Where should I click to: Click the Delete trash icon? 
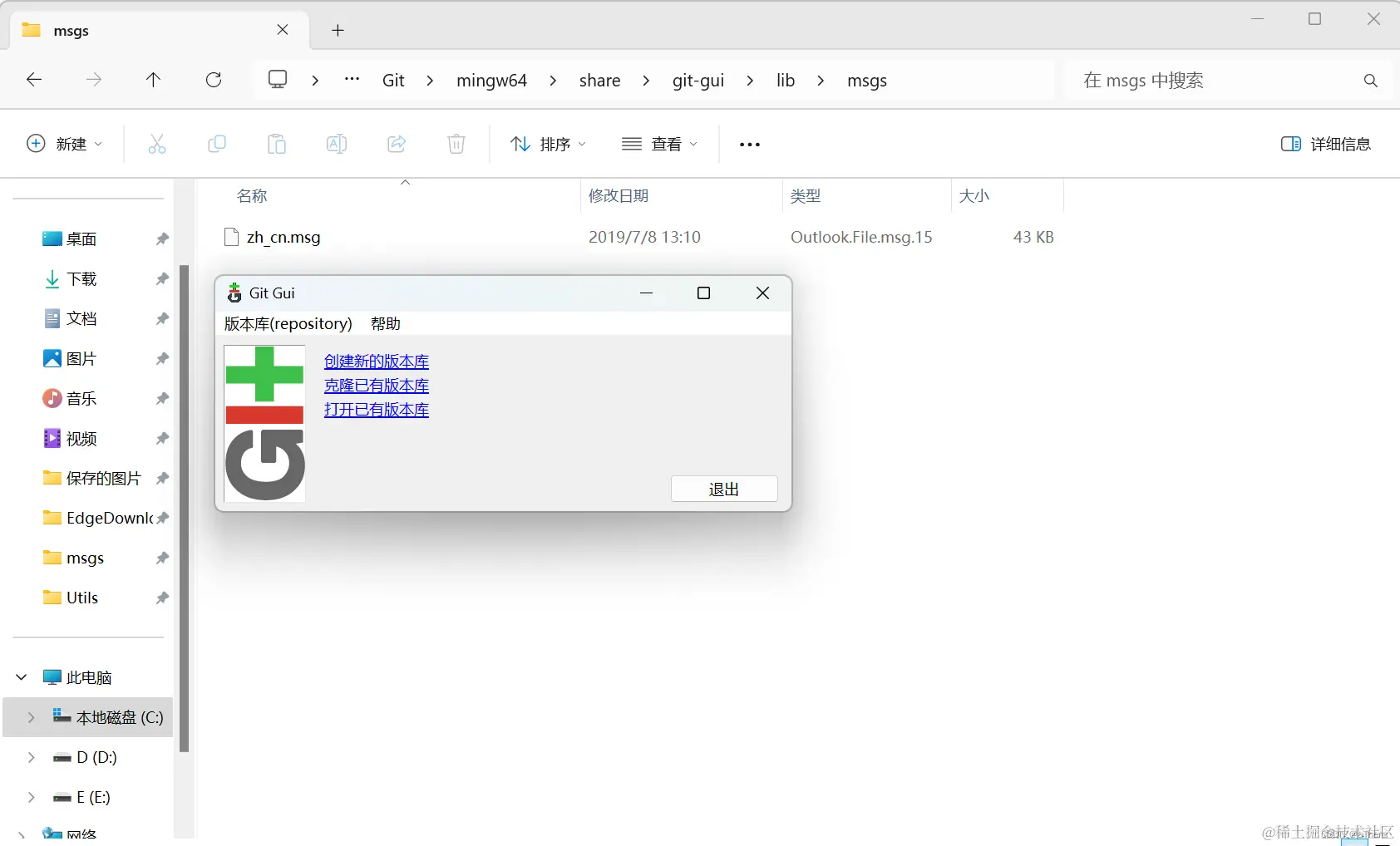coord(456,144)
